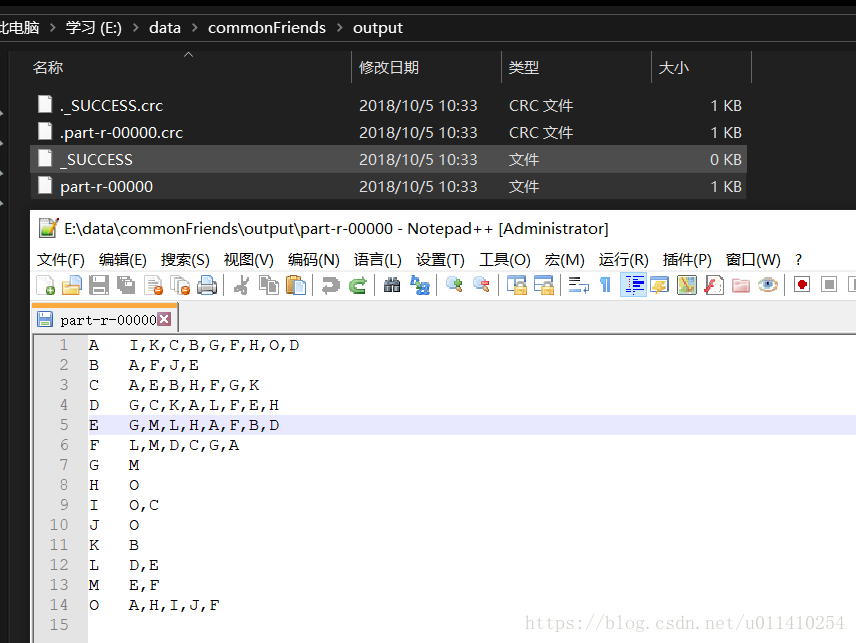Toggle Show All Characters pilcrow icon
Image resolution: width=856 pixels, height=643 pixels.
(x=605, y=285)
